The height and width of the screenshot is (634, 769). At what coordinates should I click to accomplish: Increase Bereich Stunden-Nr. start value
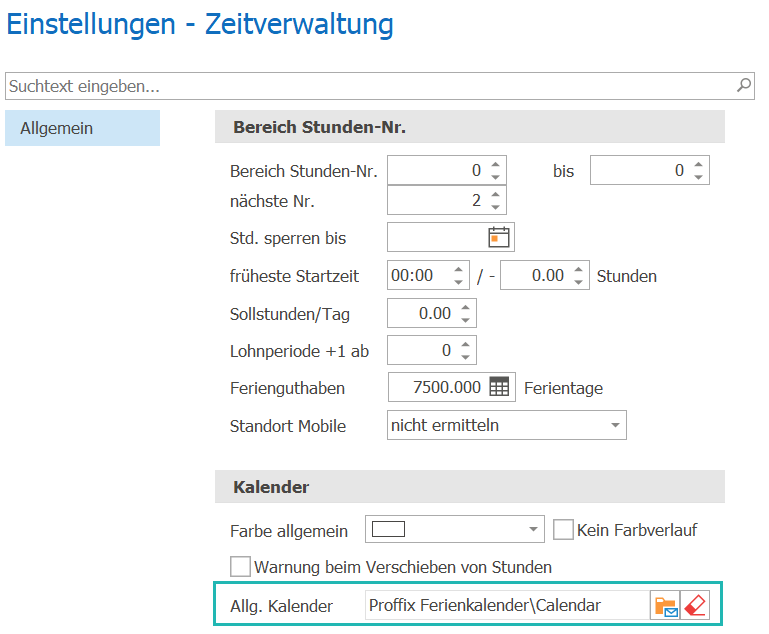tap(495, 164)
